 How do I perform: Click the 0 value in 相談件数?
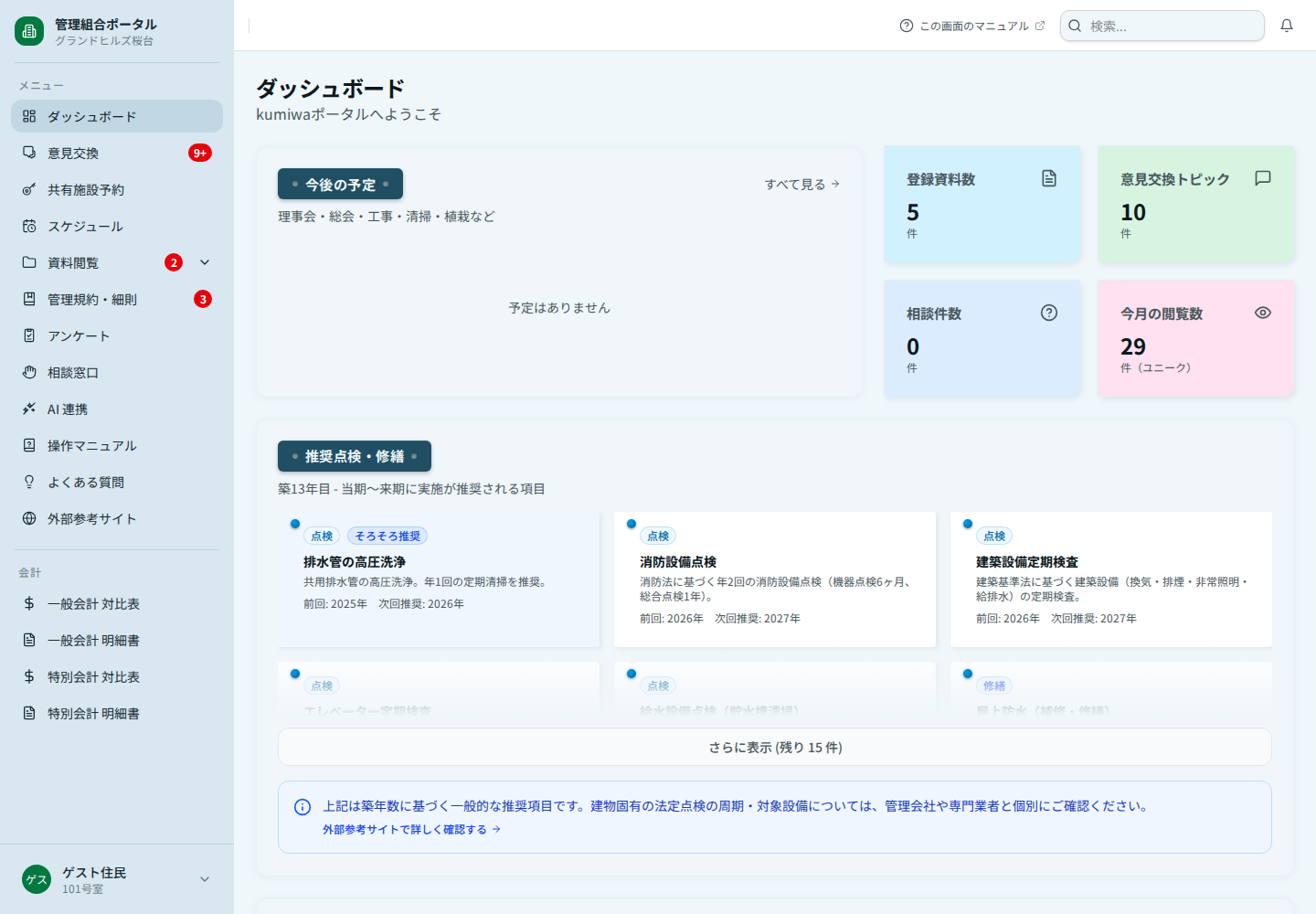[913, 346]
